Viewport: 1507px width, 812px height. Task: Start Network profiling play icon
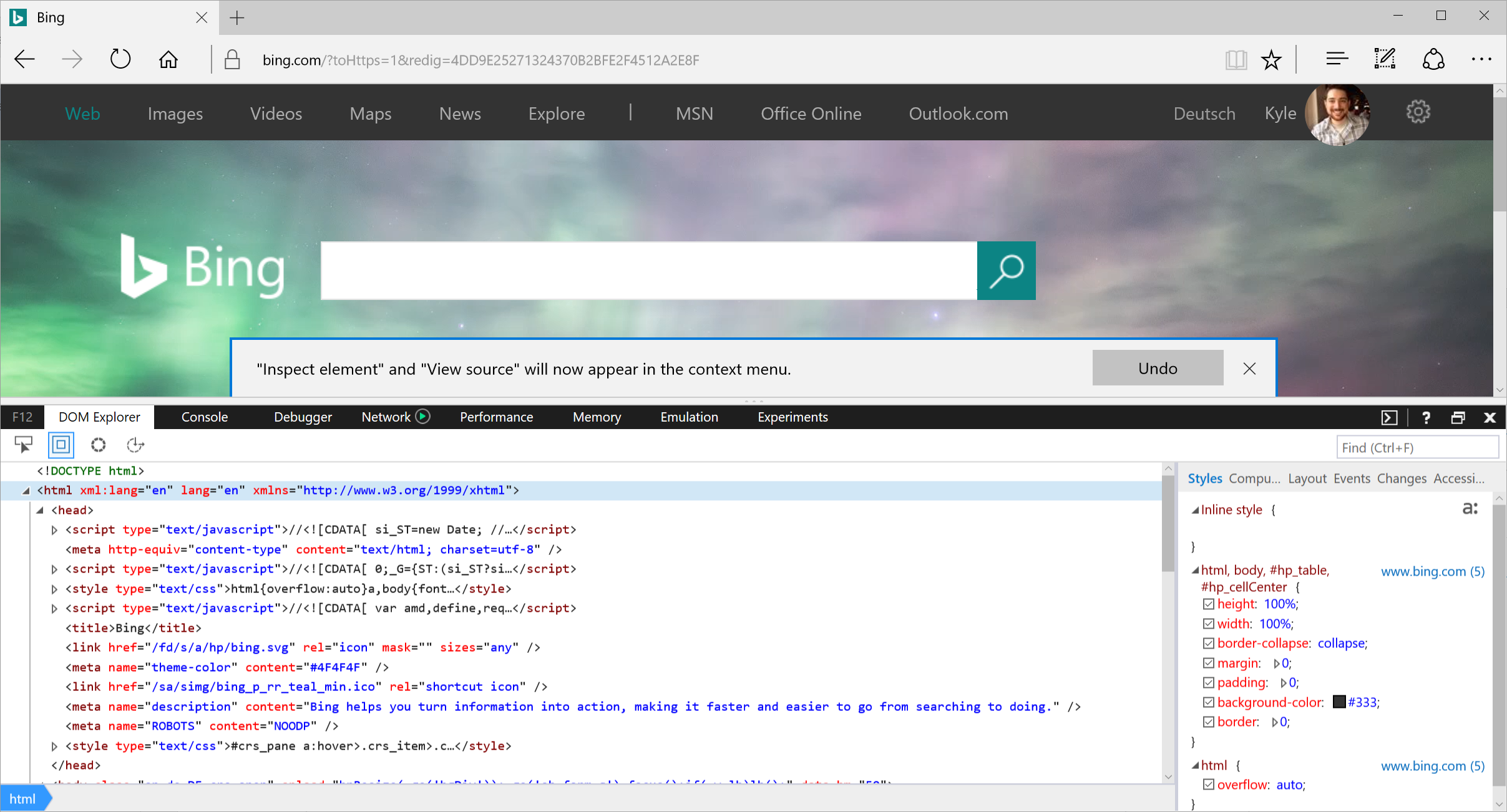(422, 417)
